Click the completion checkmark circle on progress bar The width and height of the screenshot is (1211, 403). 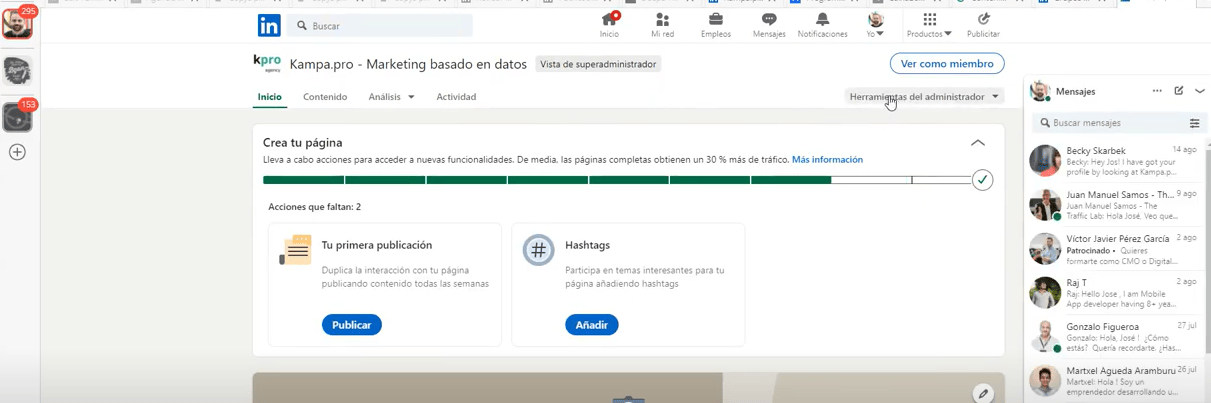(x=982, y=180)
